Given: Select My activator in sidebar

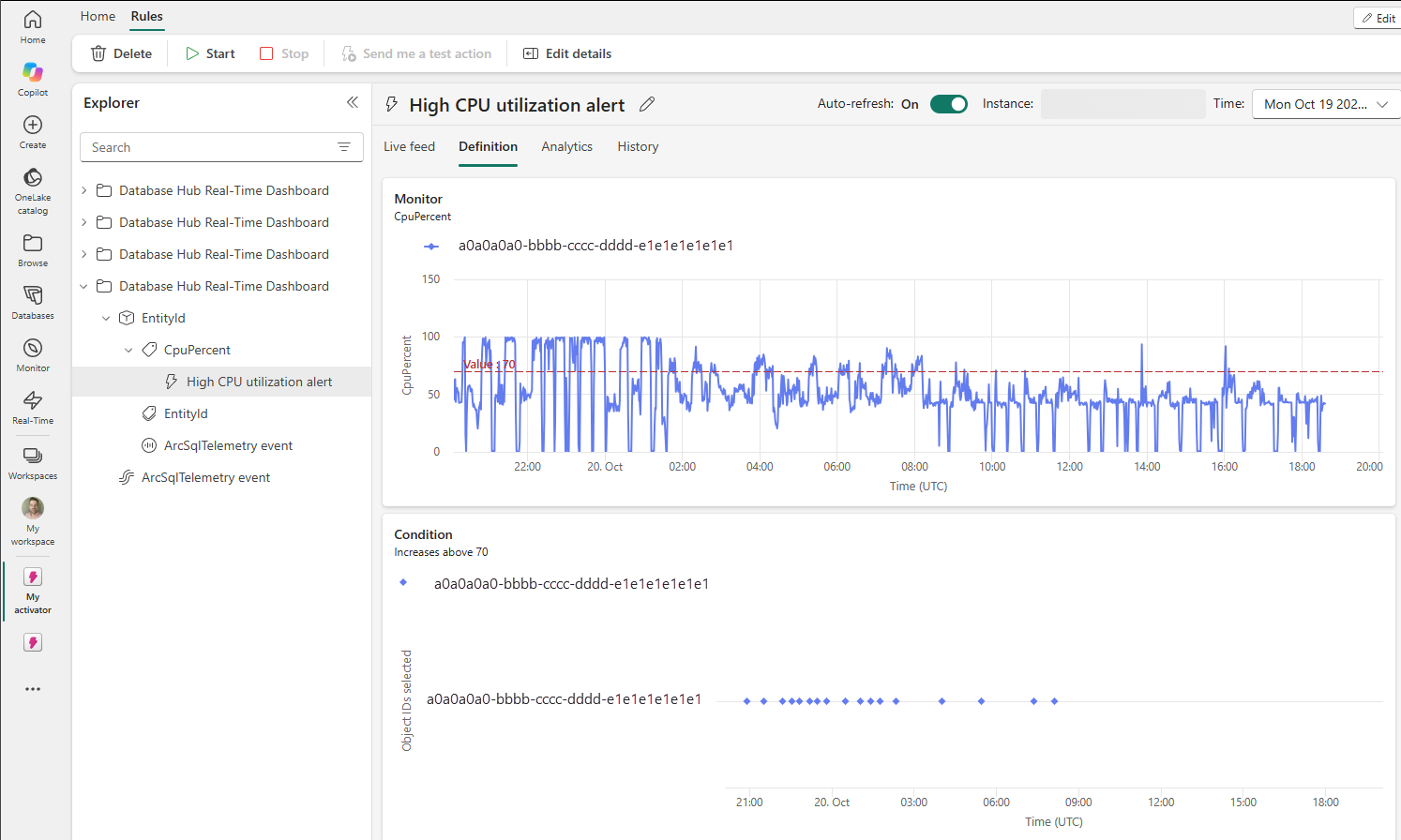Looking at the screenshot, I should [33, 590].
